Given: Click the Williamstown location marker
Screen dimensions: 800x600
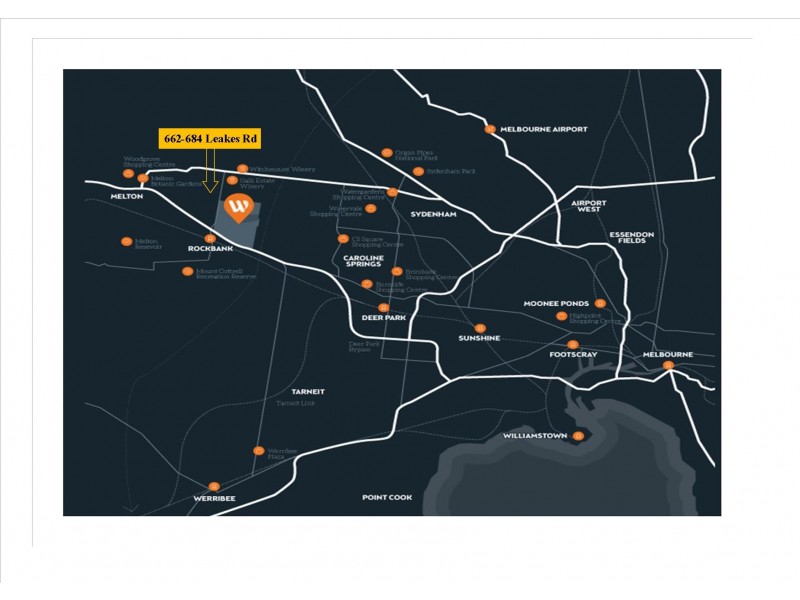Looking at the screenshot, I should point(578,436).
